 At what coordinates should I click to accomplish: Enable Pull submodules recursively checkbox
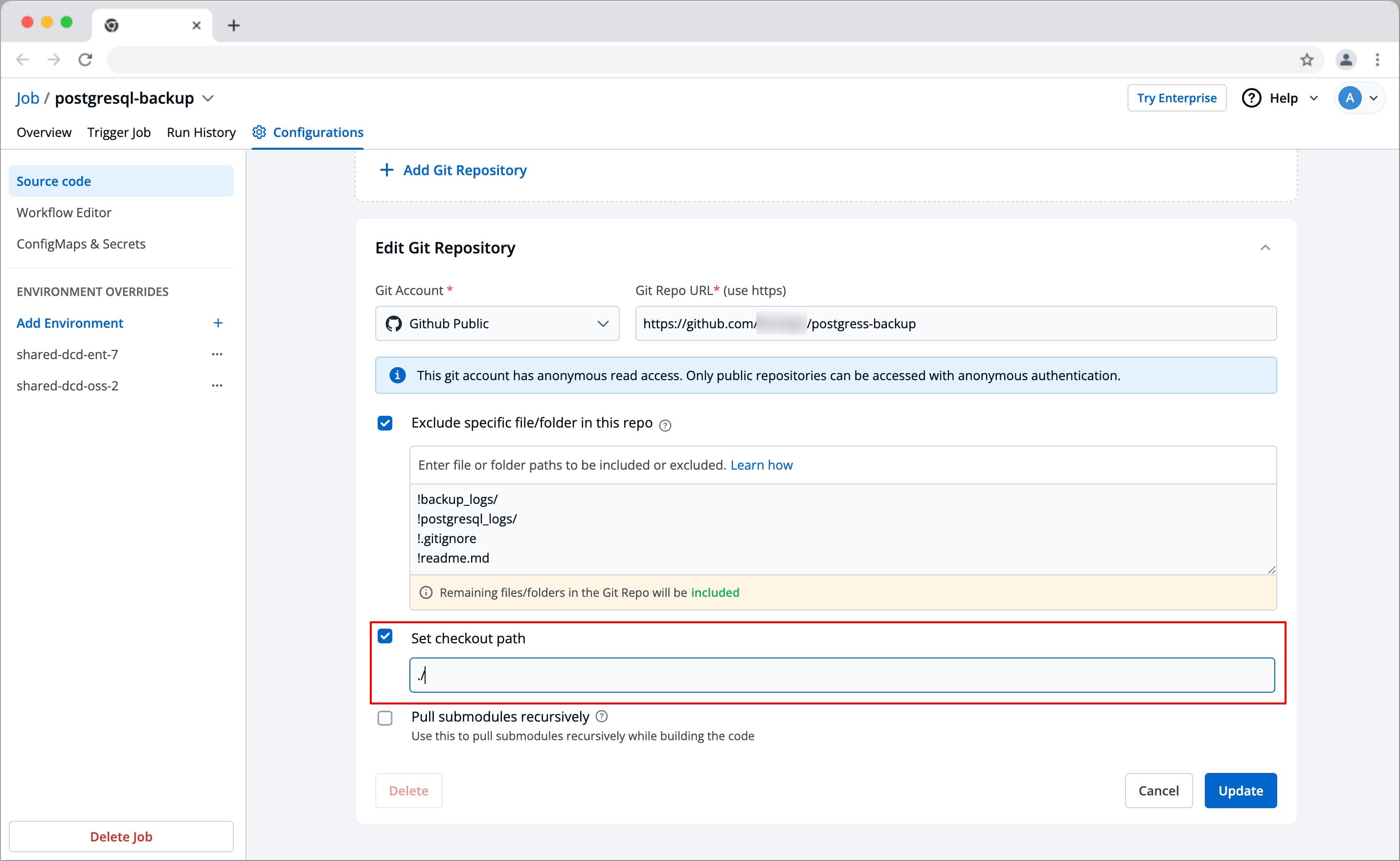click(x=385, y=718)
